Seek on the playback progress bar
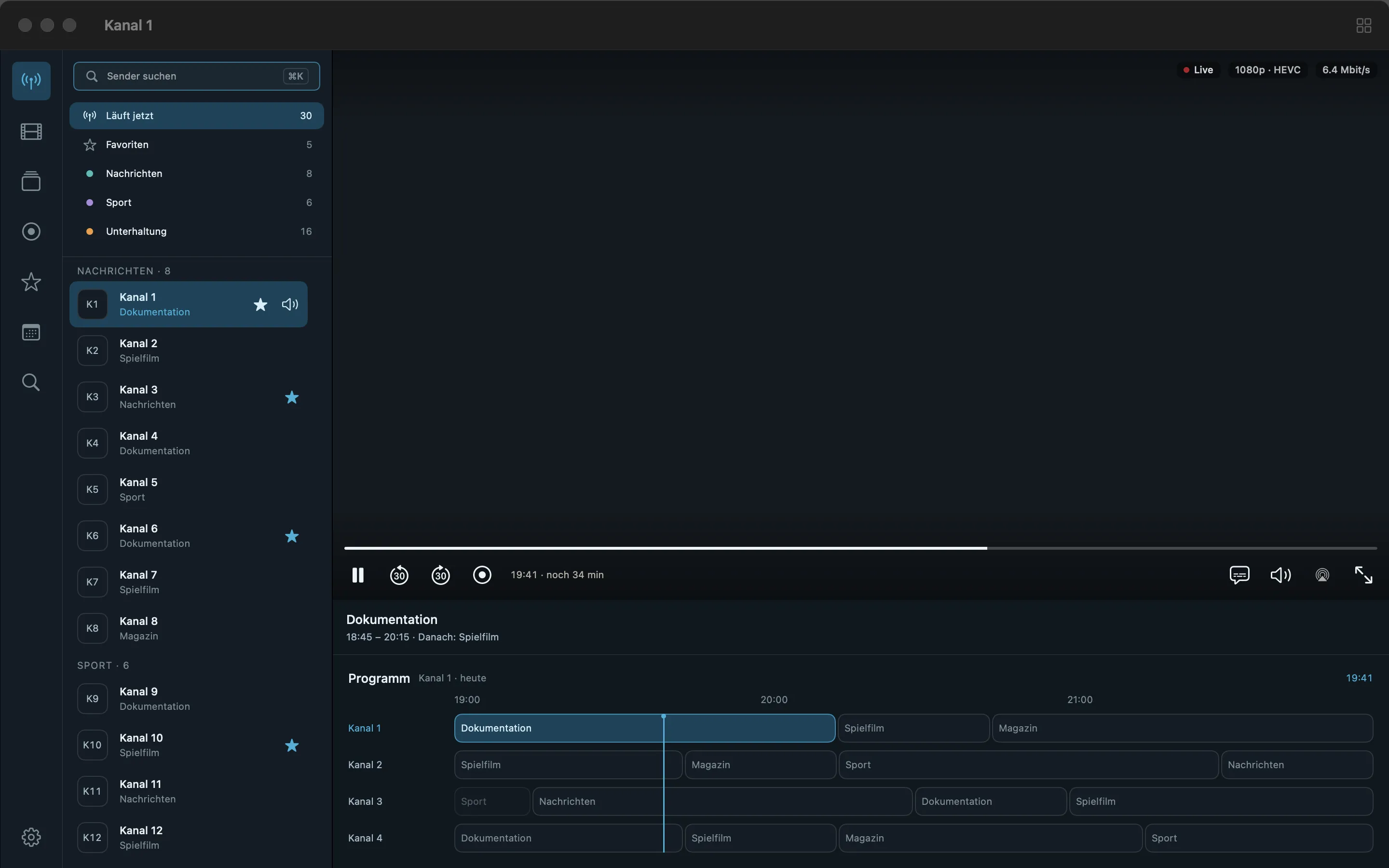 tap(860, 548)
